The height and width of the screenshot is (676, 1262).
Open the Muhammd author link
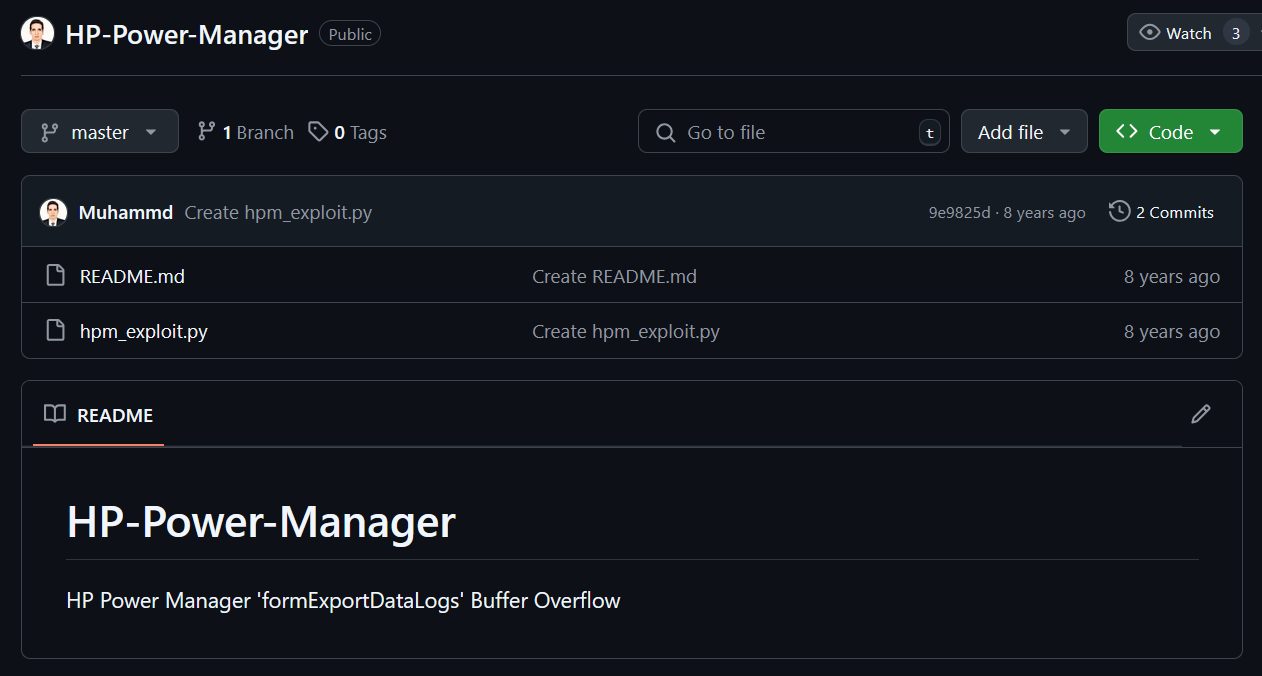126,212
